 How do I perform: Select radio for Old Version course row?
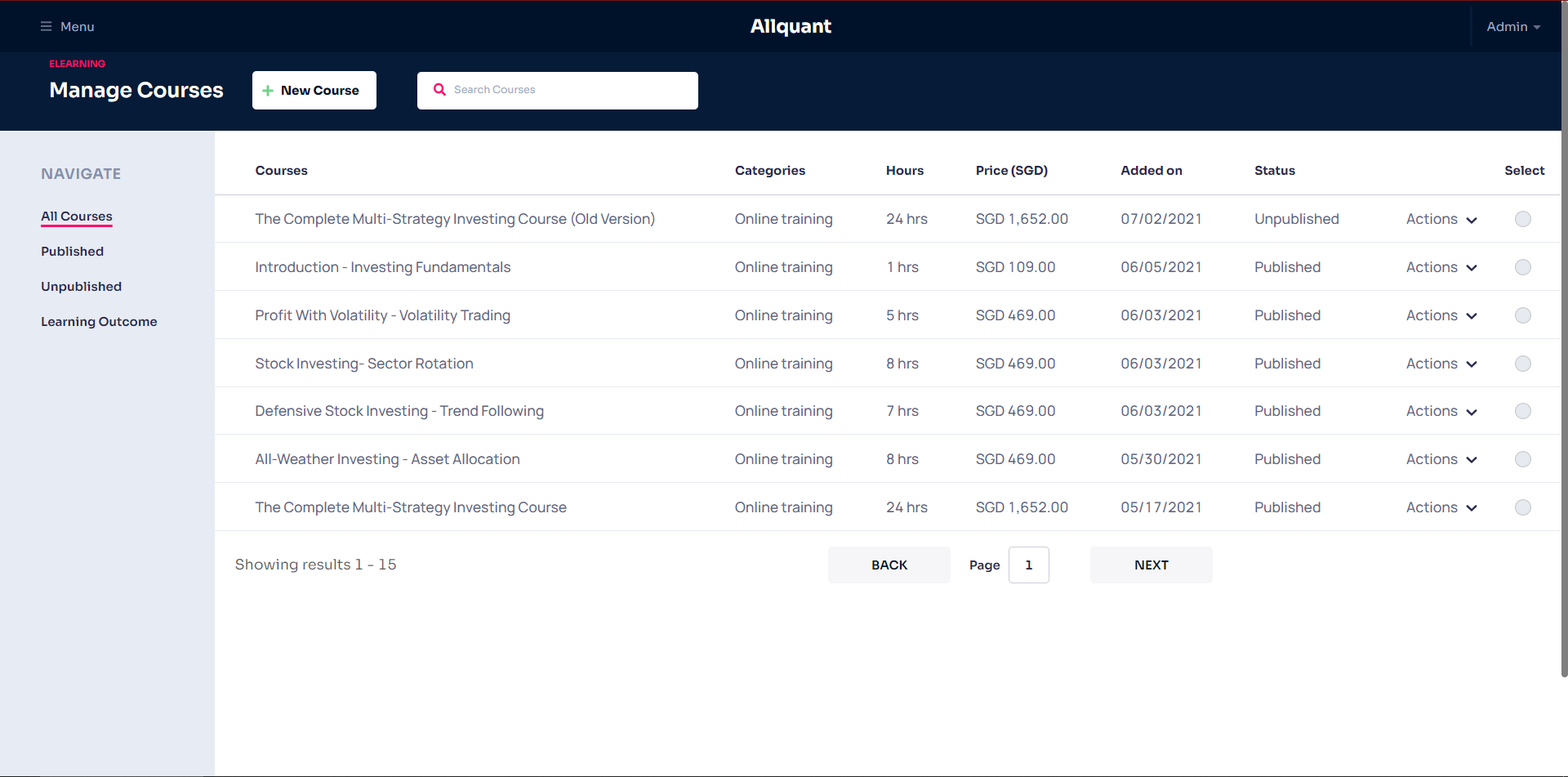[1523, 219]
